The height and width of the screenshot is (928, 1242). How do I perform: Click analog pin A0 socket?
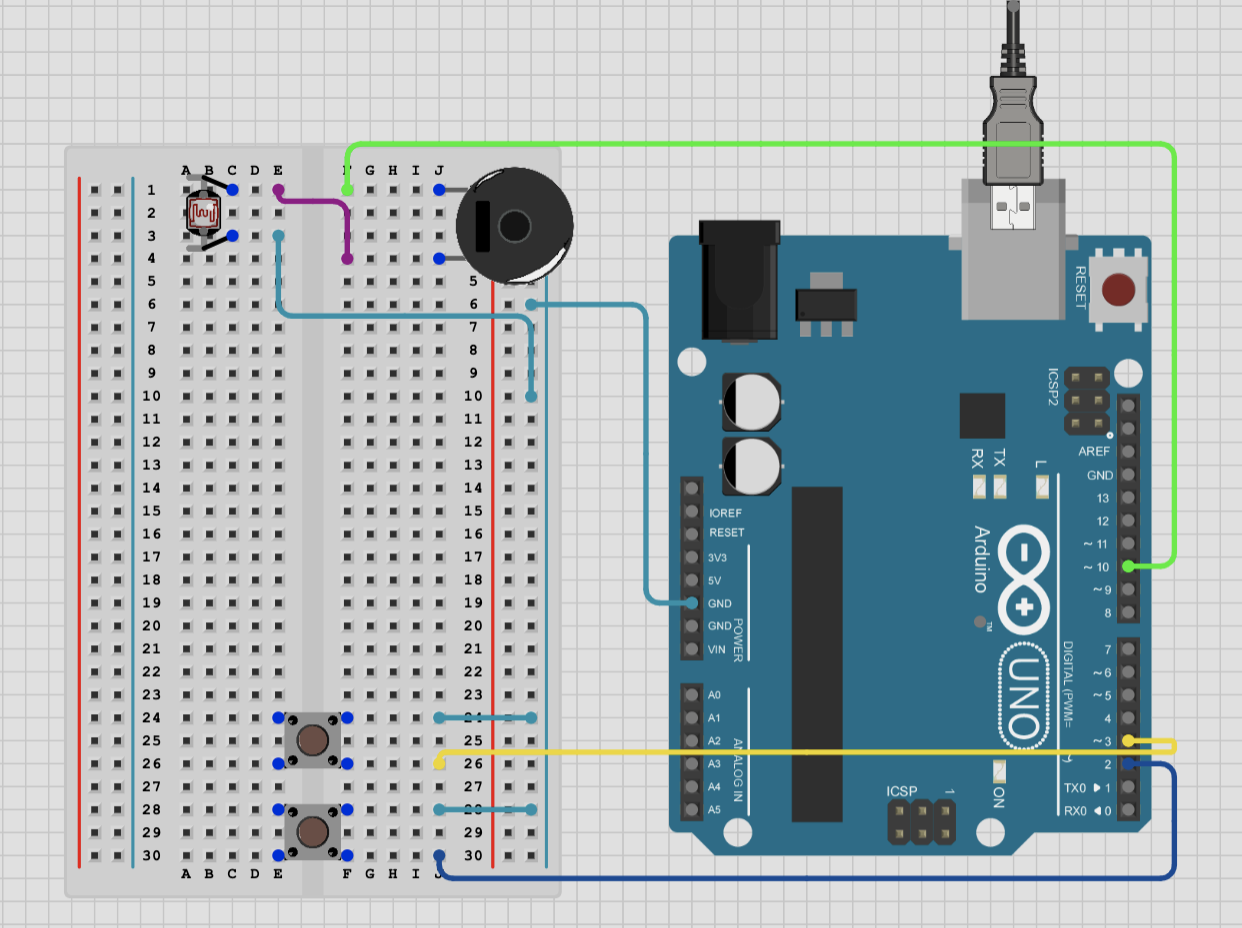[x=691, y=694]
